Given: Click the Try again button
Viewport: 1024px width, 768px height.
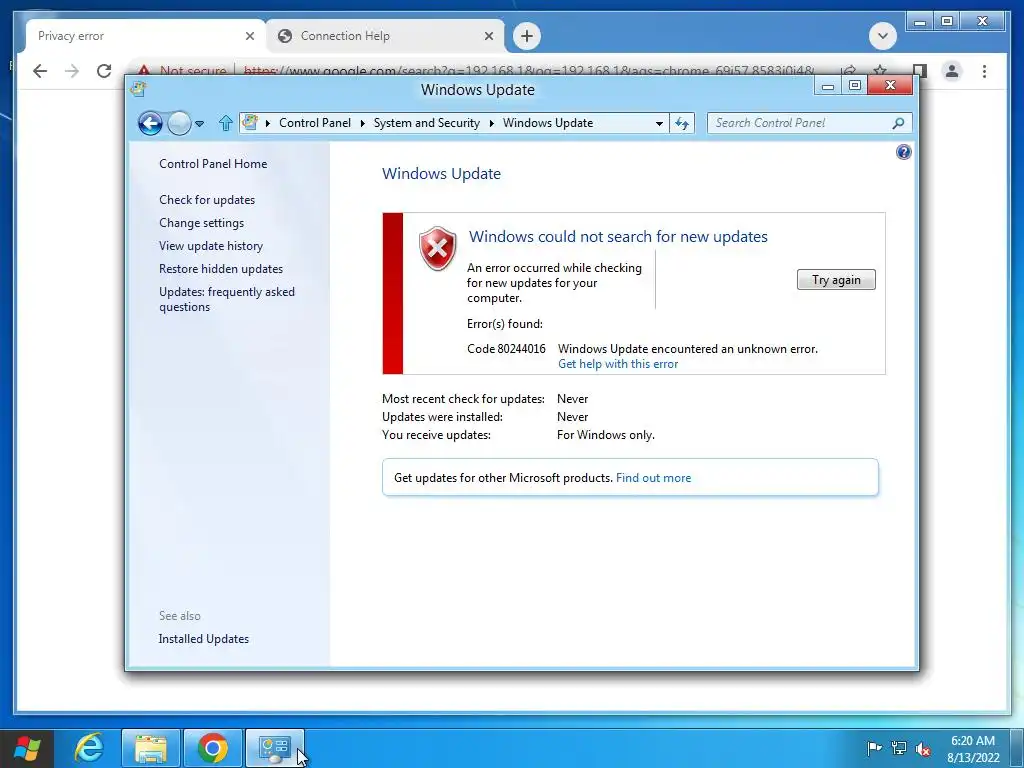Looking at the screenshot, I should 836,280.
